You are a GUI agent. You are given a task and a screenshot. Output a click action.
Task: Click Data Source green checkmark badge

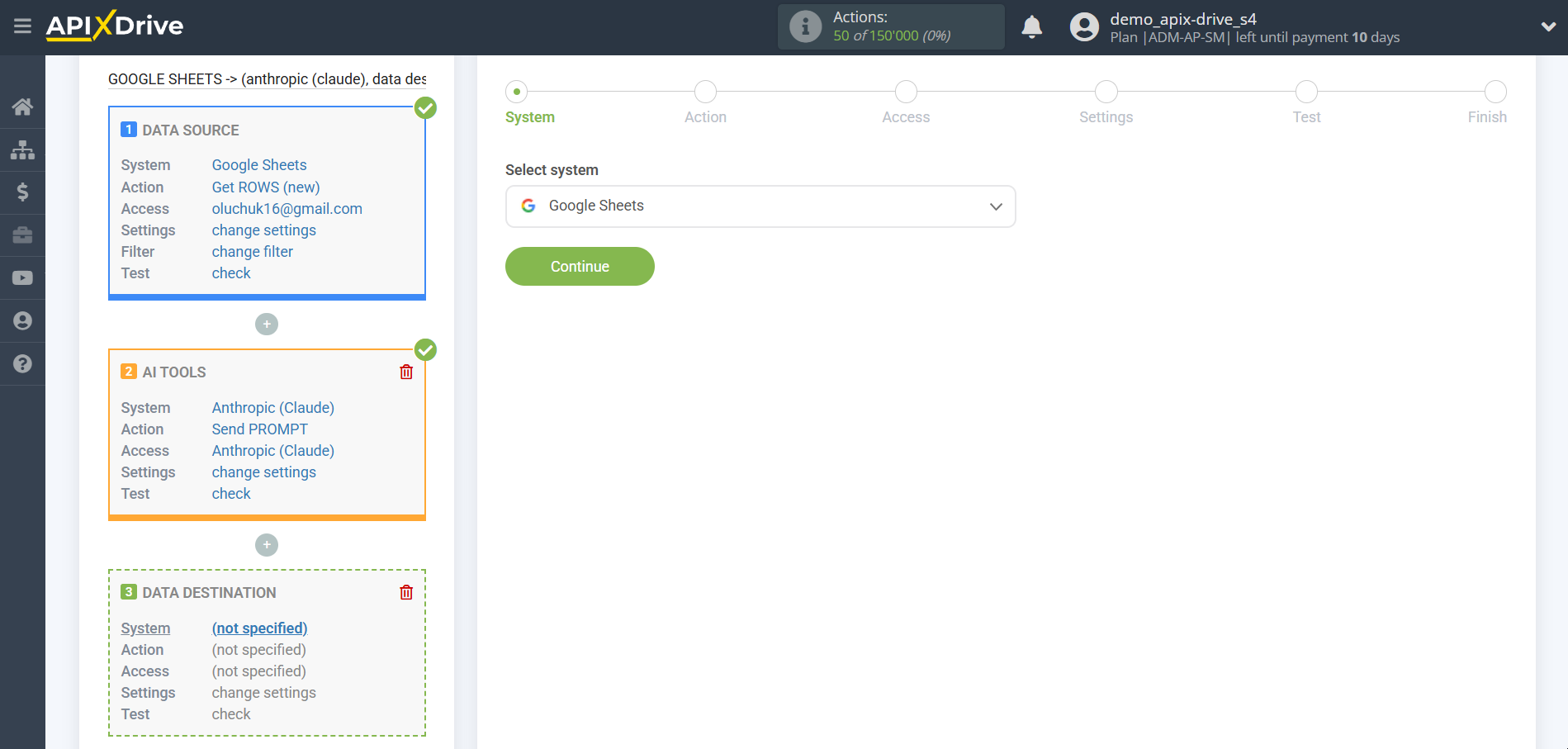click(x=425, y=108)
